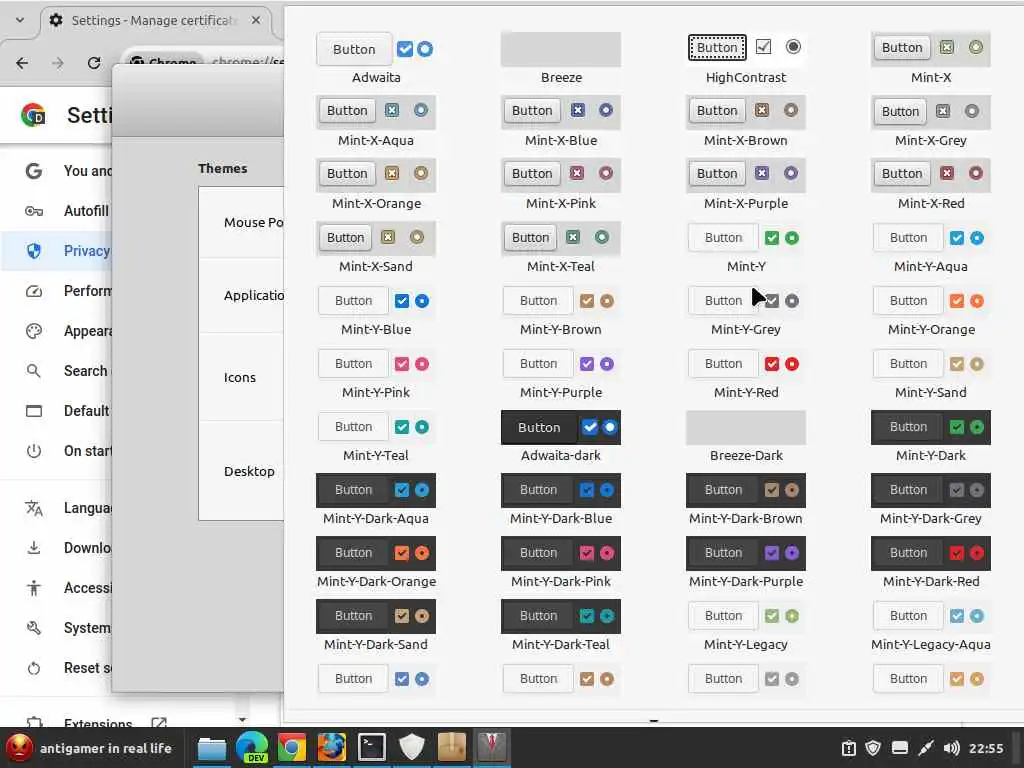Pick the Mint-Y-Purple theme

click(561, 374)
